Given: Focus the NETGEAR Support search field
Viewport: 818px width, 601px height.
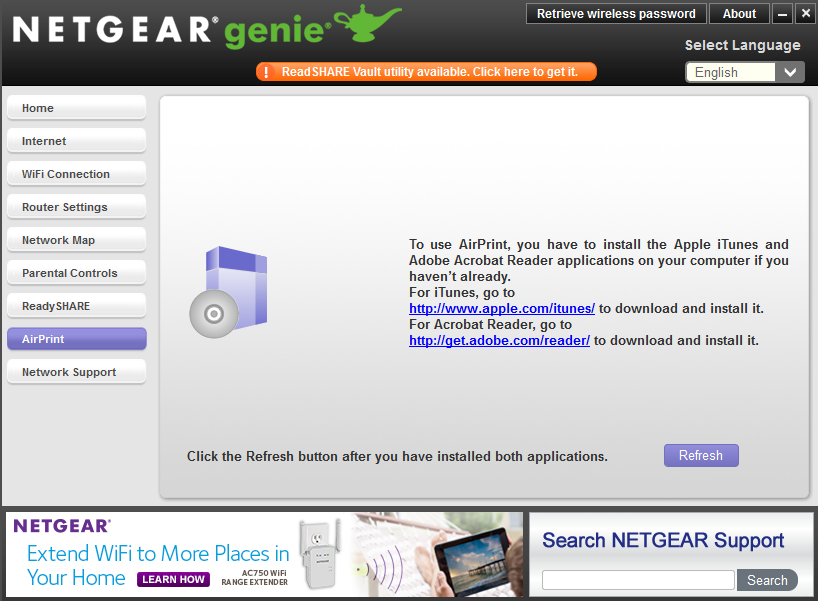Looking at the screenshot, I should tap(639, 580).
